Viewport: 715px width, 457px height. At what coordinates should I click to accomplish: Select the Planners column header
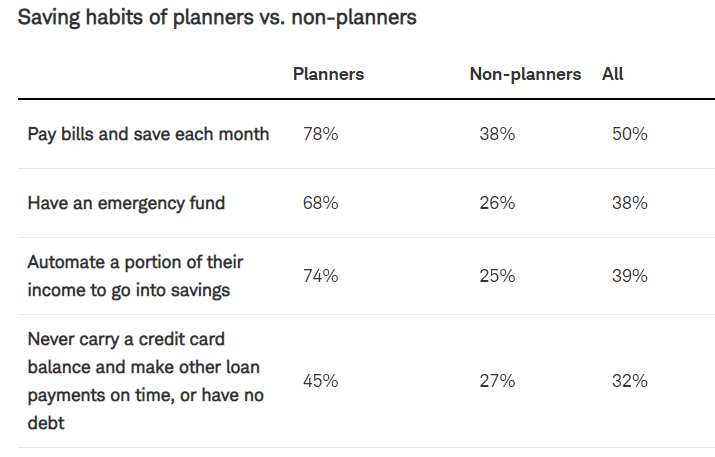click(327, 74)
